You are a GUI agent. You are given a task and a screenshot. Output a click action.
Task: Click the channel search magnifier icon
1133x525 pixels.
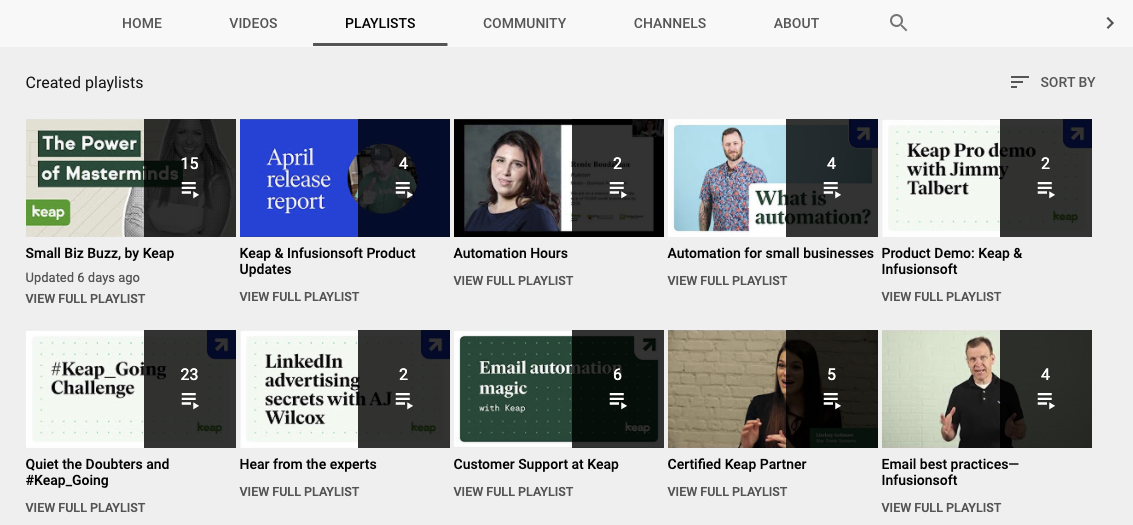tap(898, 23)
